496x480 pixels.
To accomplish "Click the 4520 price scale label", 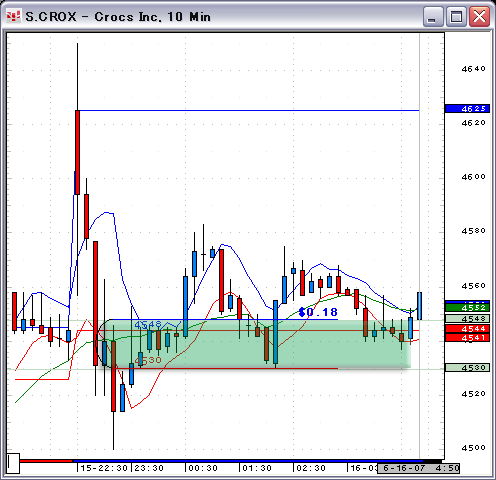I will [473, 394].
